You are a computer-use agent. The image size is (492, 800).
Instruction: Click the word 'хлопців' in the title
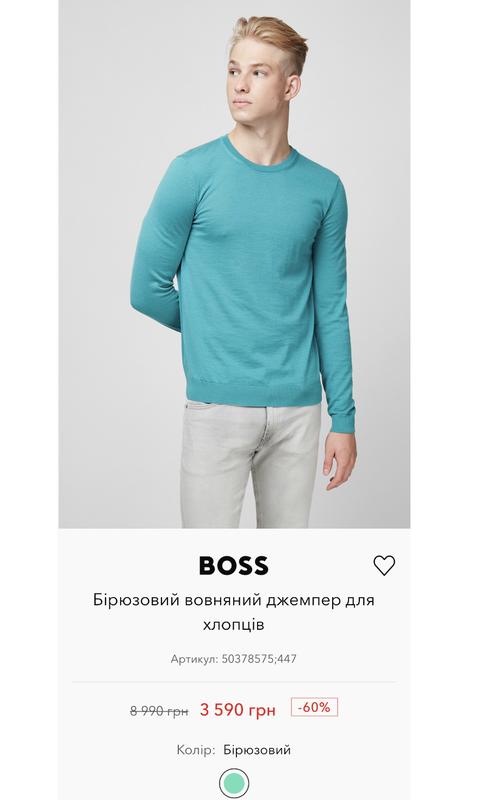(234, 625)
